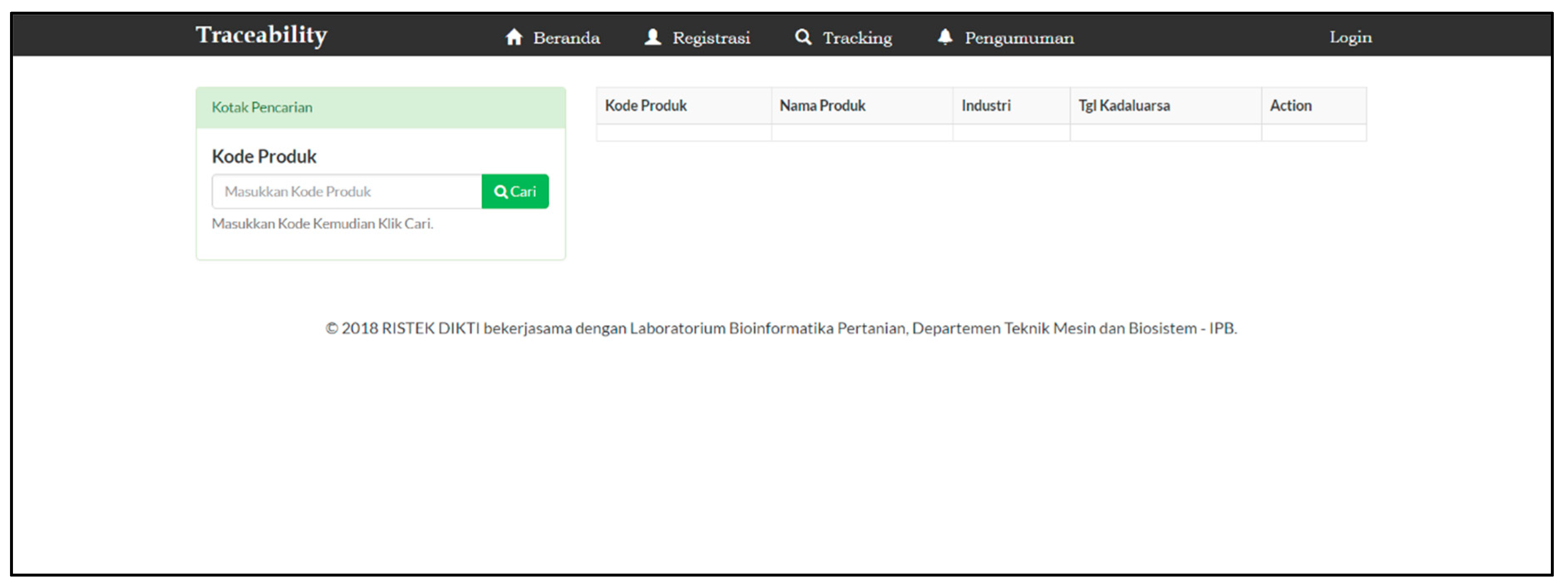
Task: Click the Nama Produk column header
Action: (x=822, y=106)
